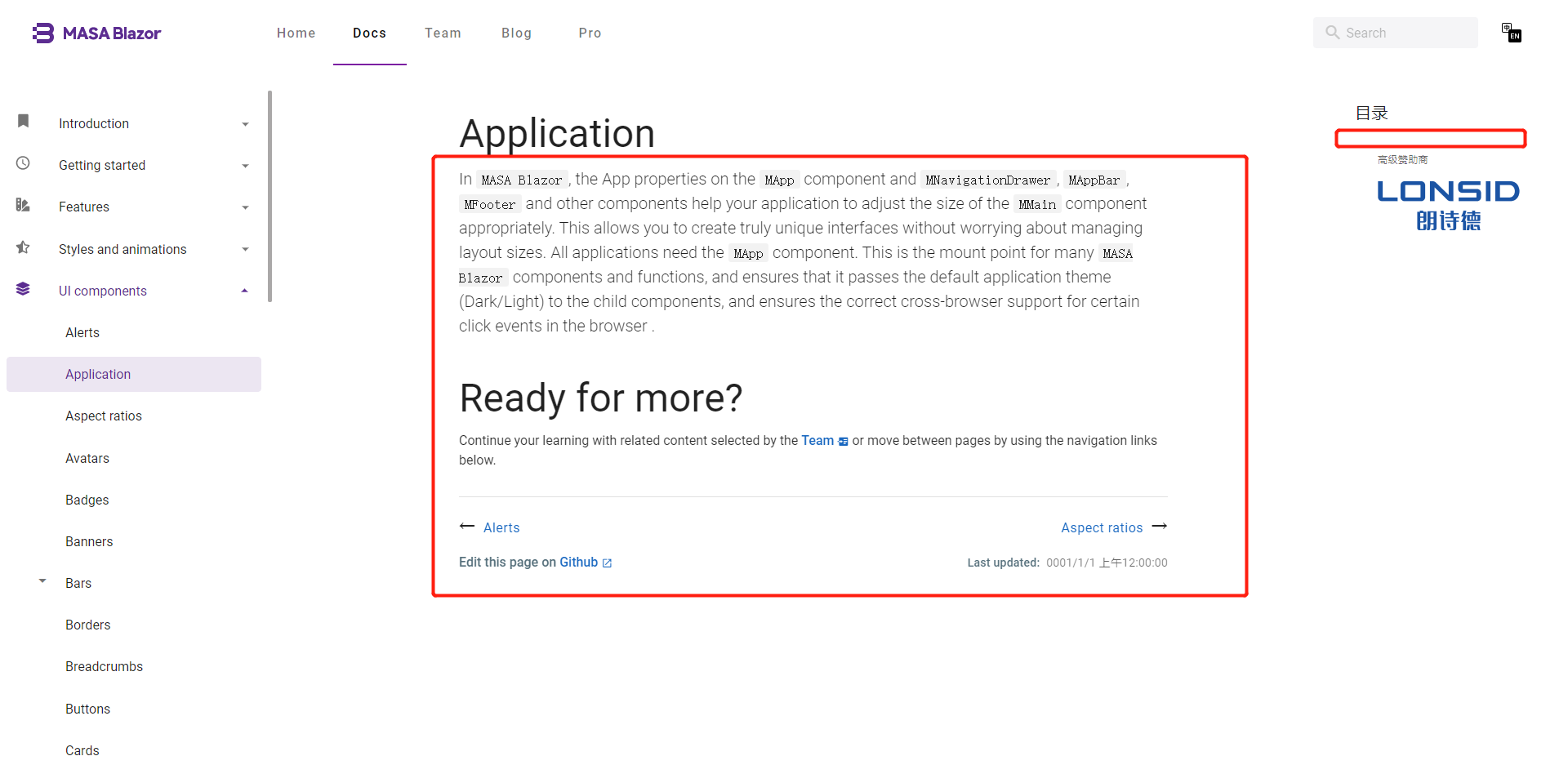
Task: Open the language switcher EN icon
Action: click(x=1511, y=33)
